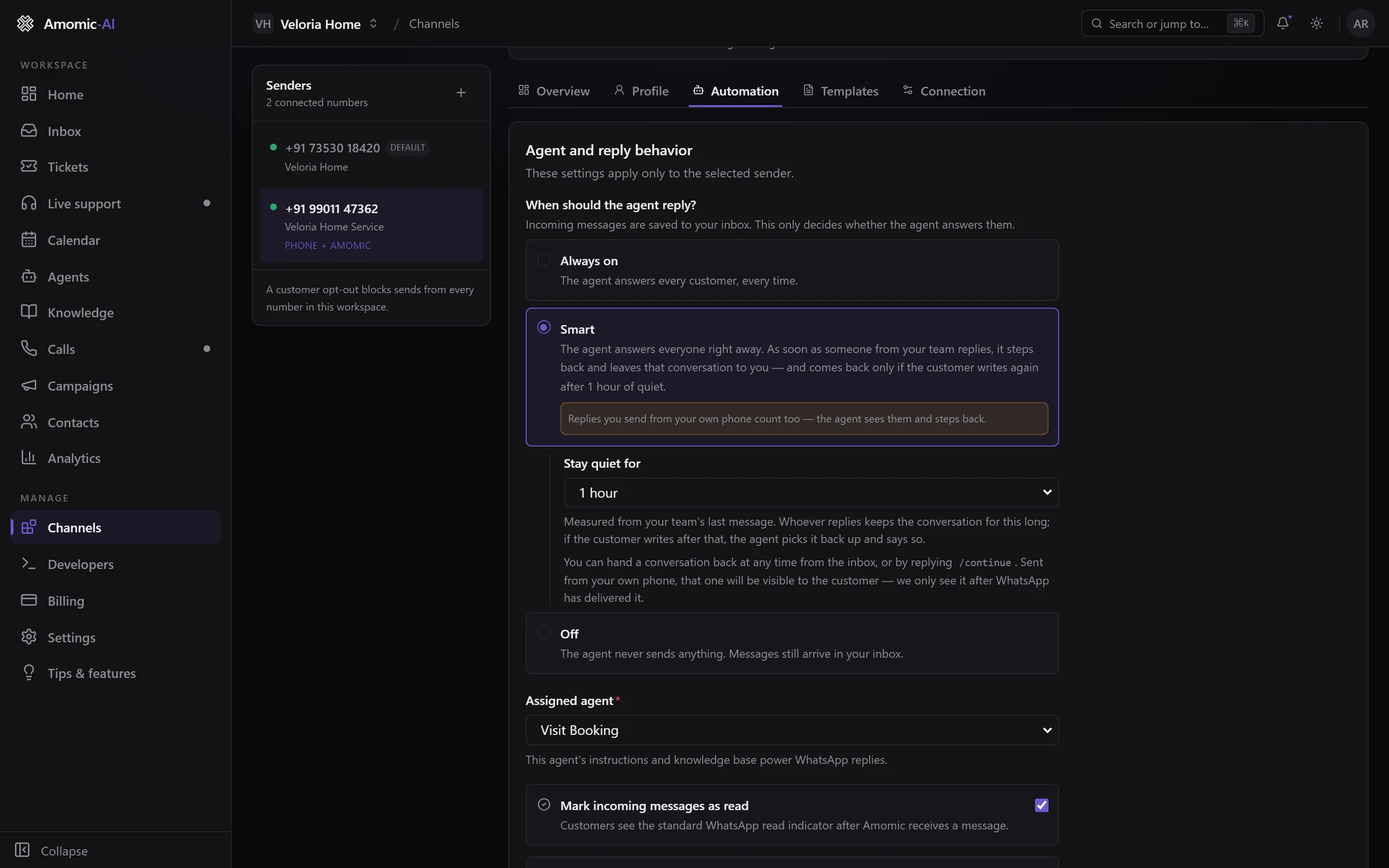Open the Analytics chart icon
The width and height of the screenshot is (1389, 868).
tap(29, 458)
